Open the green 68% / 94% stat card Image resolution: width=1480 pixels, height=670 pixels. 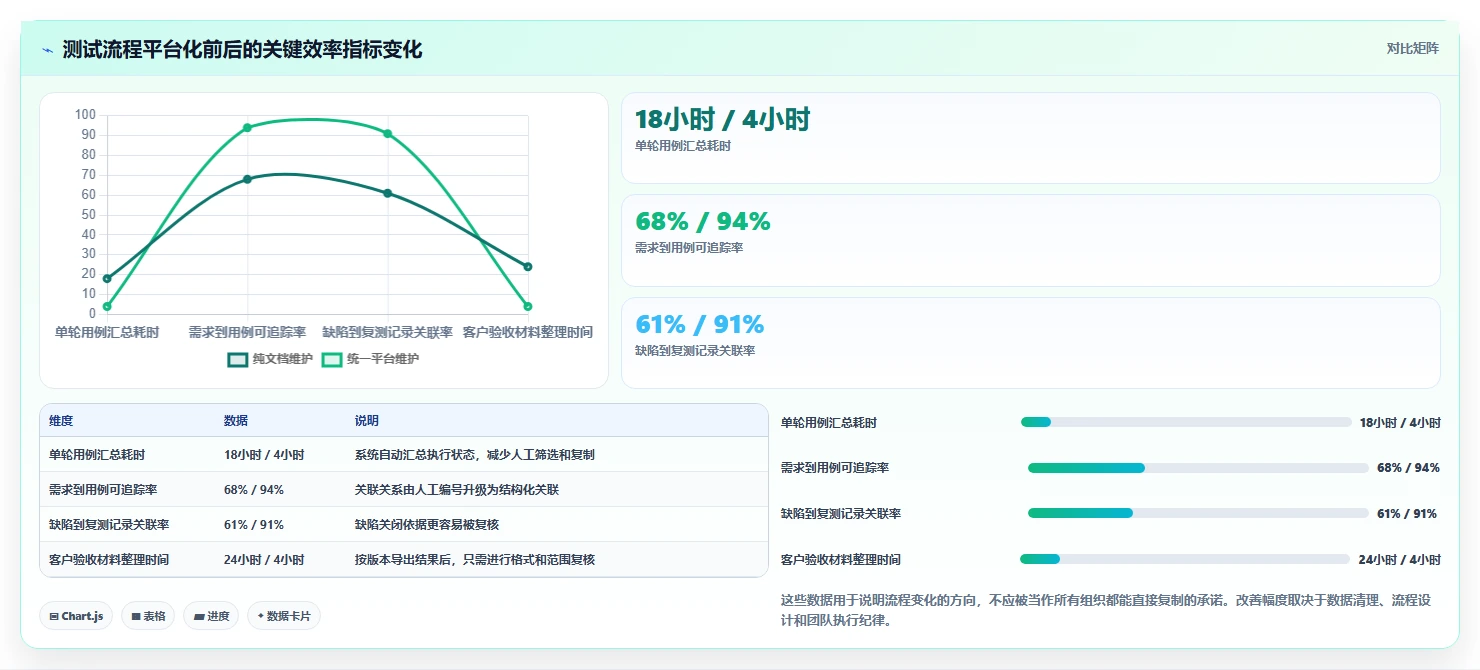click(1031, 241)
